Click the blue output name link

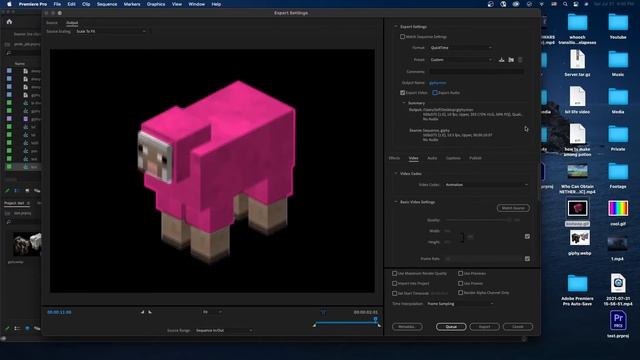(x=438, y=83)
